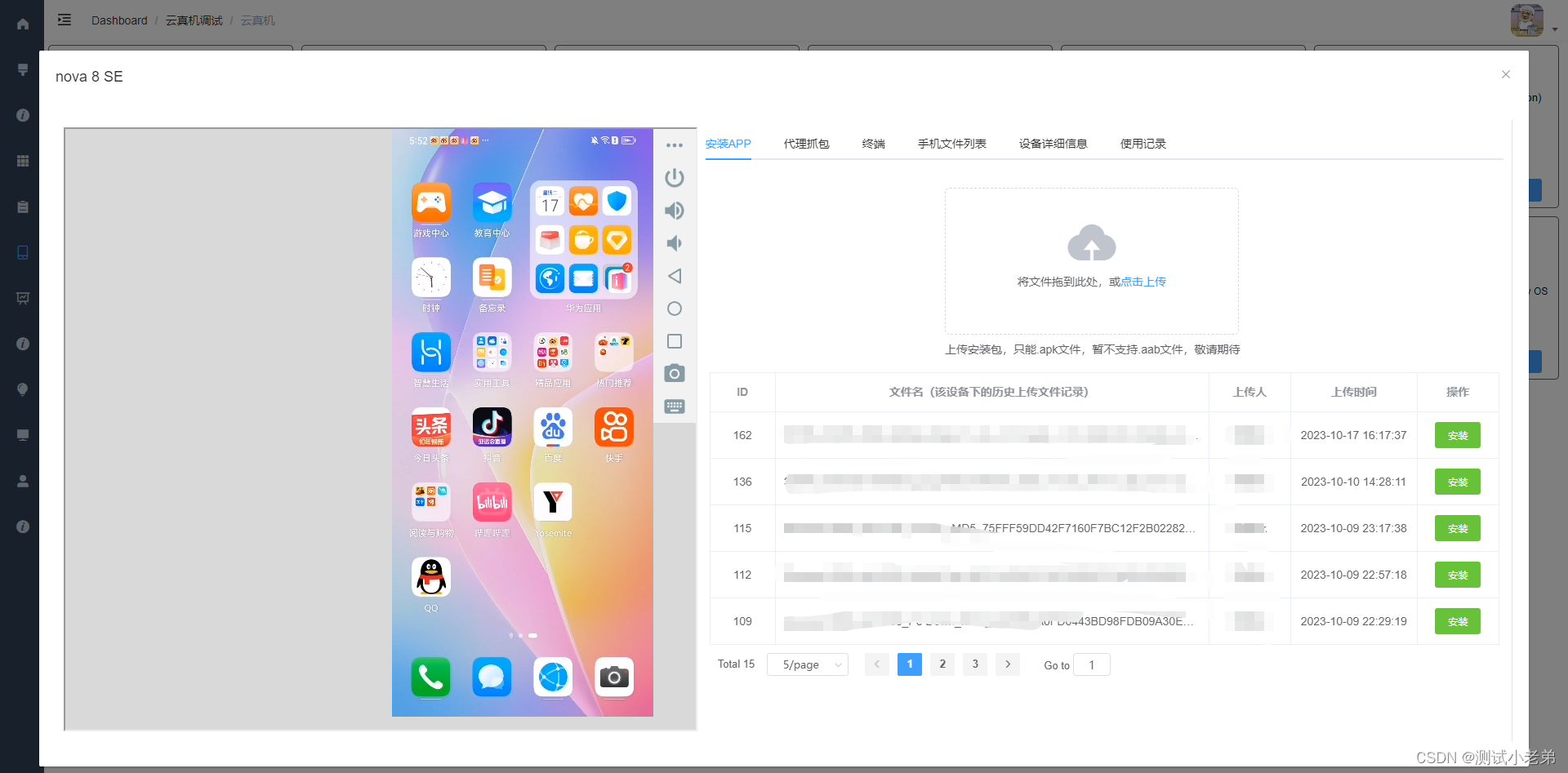Image resolution: width=1568 pixels, height=773 pixels.
Task: Open the 热门推荐 folder
Action: coord(614,353)
